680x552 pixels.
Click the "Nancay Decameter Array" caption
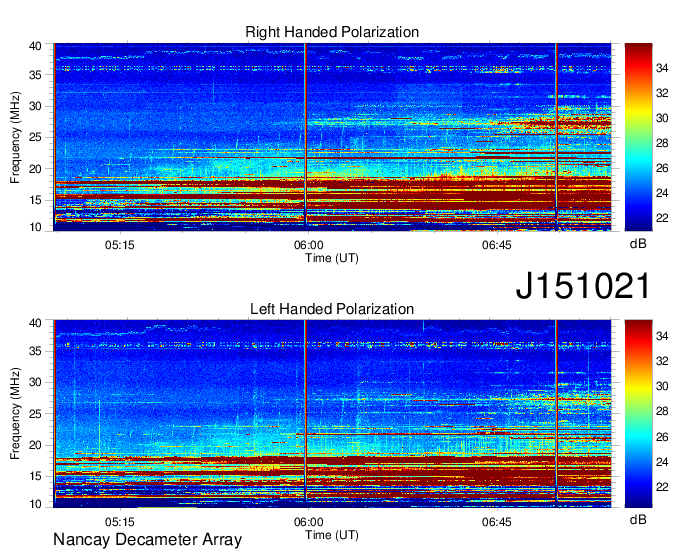coord(147,539)
